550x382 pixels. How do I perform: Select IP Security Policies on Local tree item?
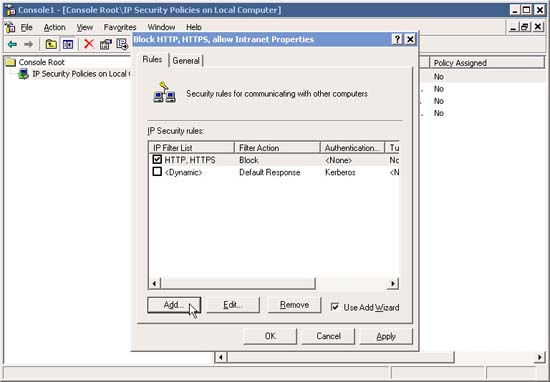81,74
